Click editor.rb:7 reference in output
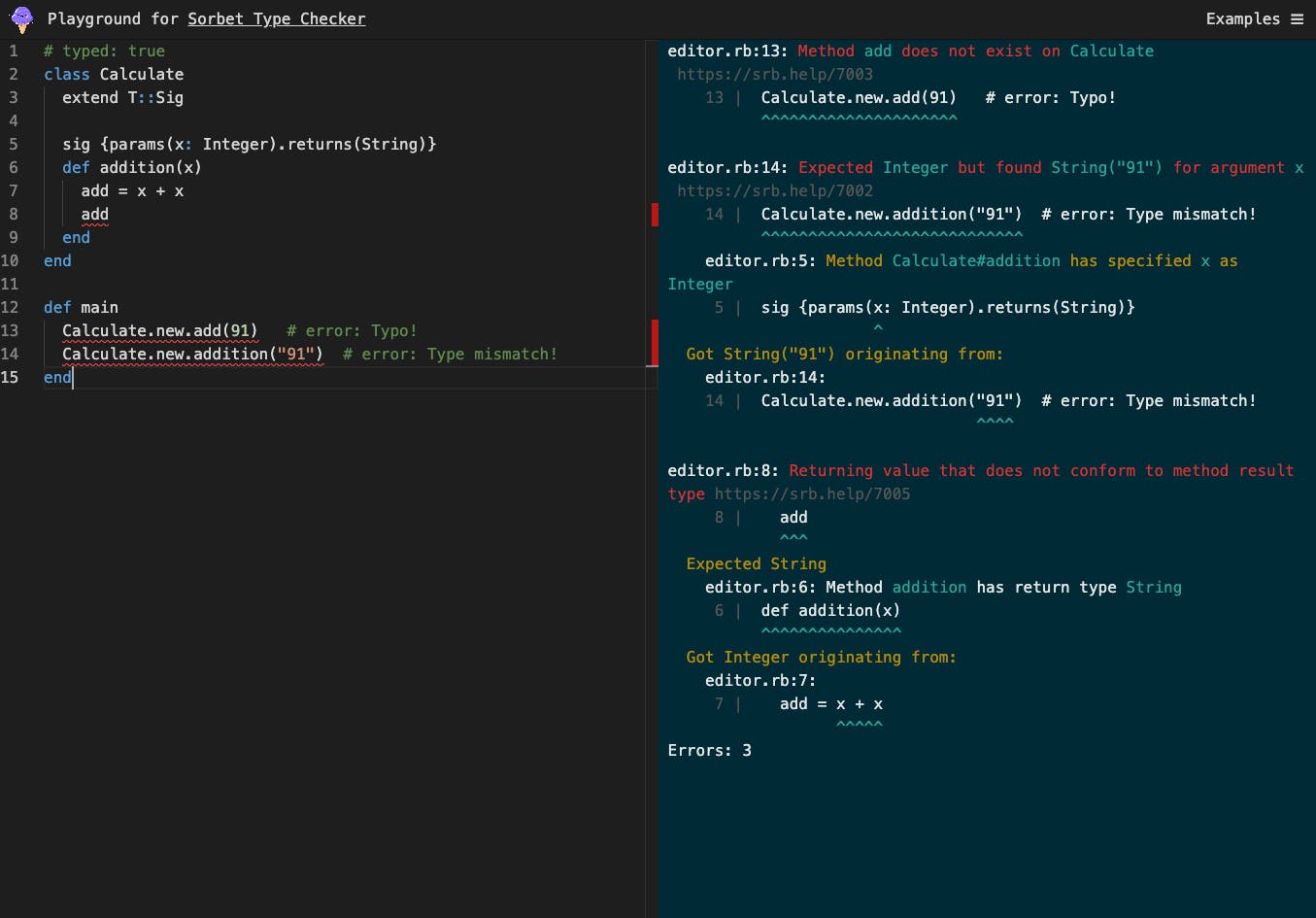Viewport: 1316px width, 918px height. (760, 680)
